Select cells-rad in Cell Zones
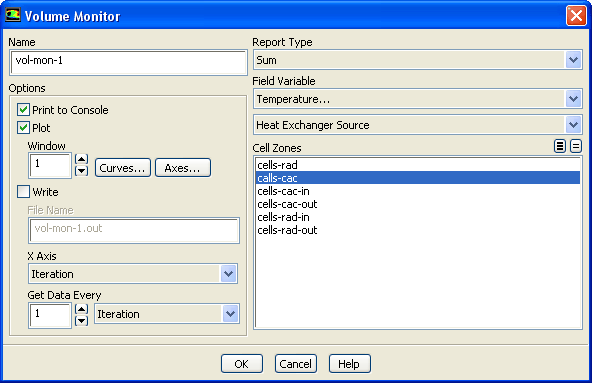 pyautogui.click(x=418, y=165)
